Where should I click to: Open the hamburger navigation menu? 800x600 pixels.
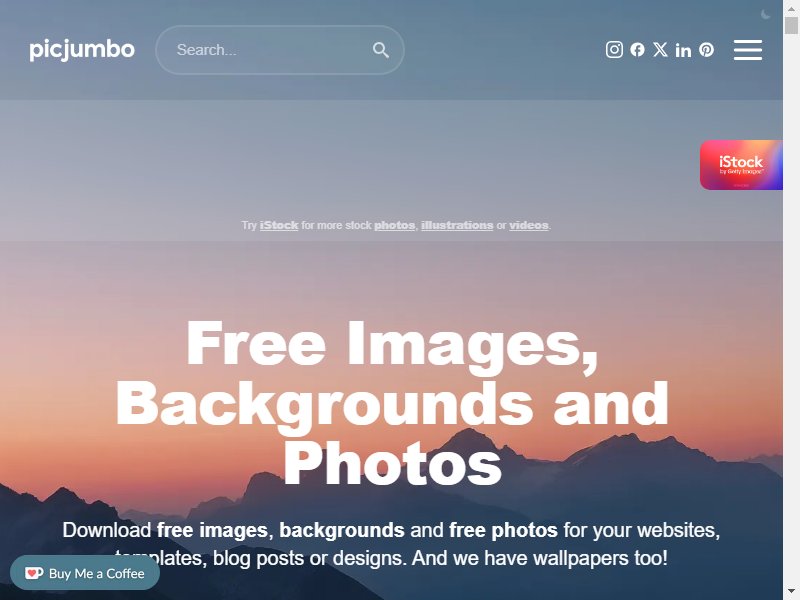(748, 50)
